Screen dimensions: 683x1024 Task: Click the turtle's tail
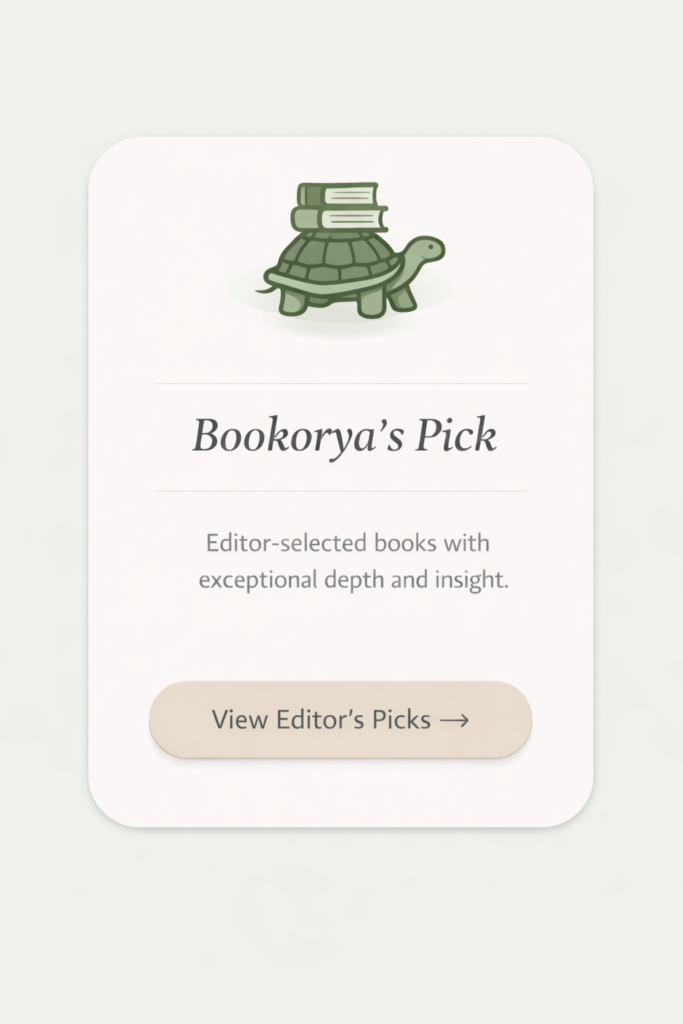tap(264, 289)
